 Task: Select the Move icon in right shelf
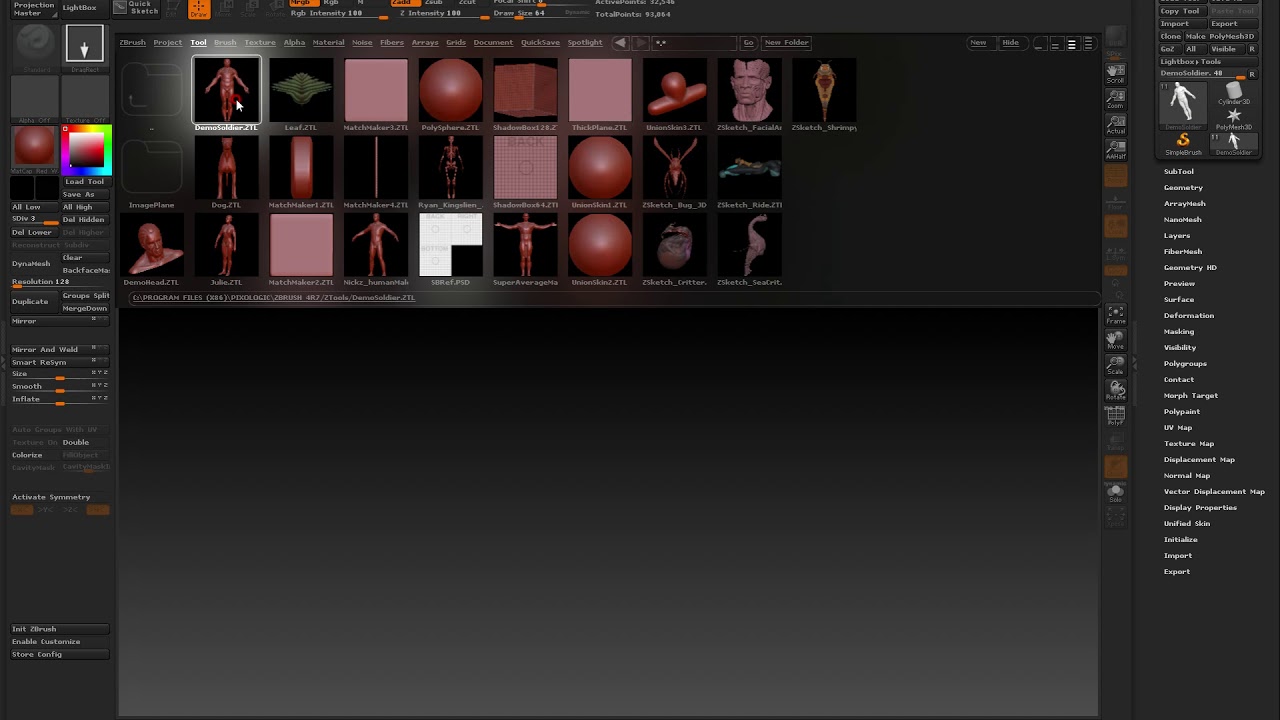[x=1115, y=340]
